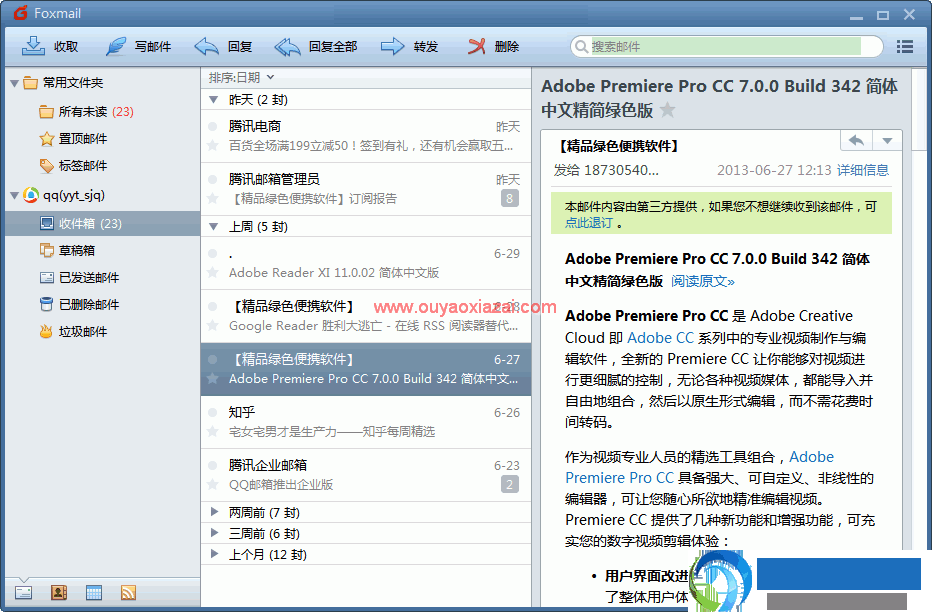
Task: Switch to mail view icon at bottom
Action: coord(24,592)
